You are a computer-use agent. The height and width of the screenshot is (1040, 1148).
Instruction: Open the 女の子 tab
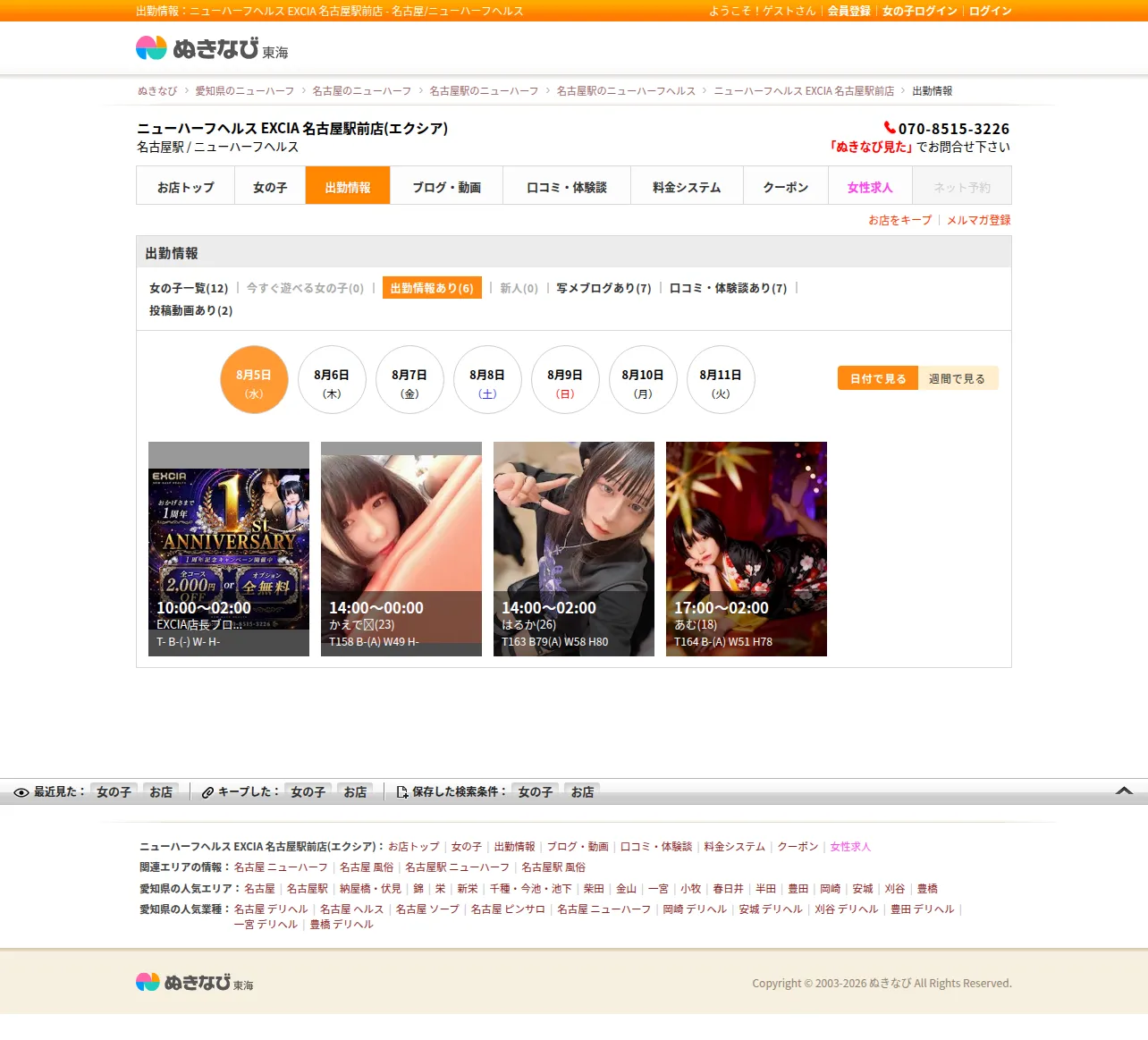pyautogui.click(x=270, y=186)
